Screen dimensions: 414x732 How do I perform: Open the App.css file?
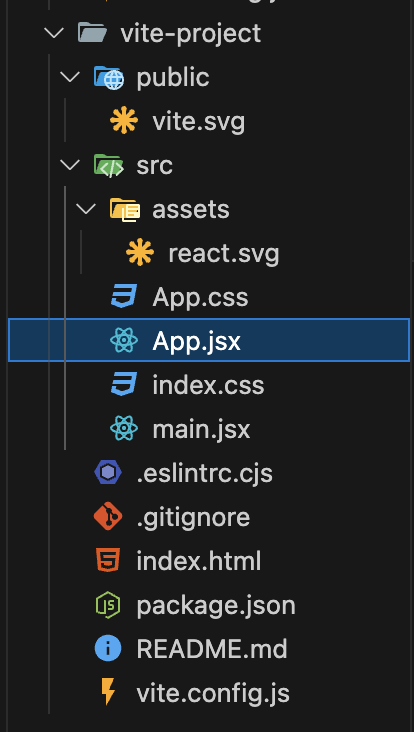200,297
